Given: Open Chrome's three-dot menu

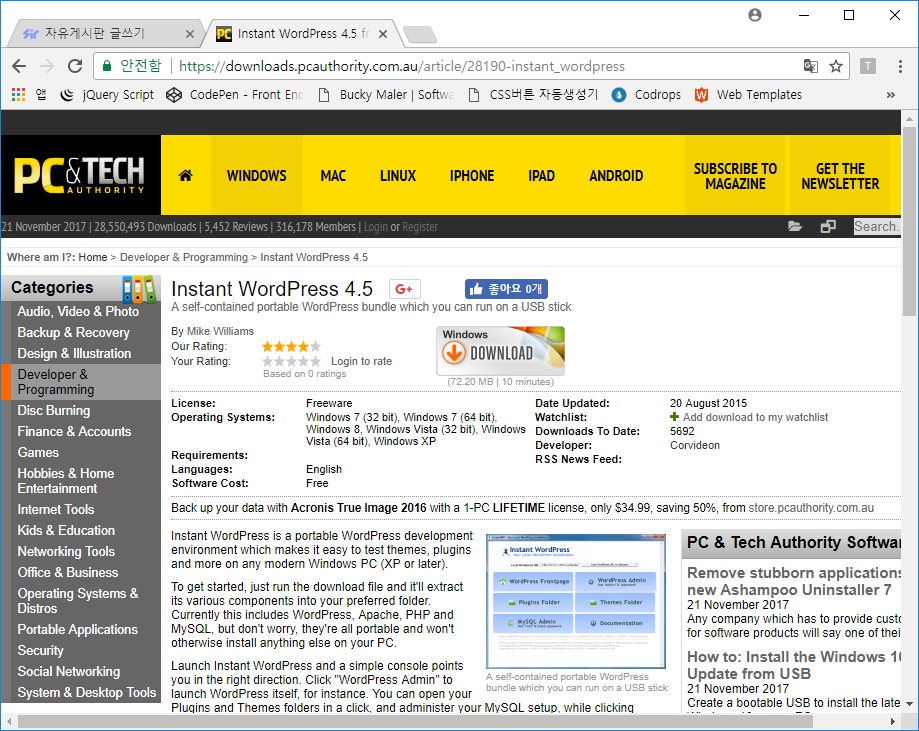Looking at the screenshot, I should (x=897, y=66).
